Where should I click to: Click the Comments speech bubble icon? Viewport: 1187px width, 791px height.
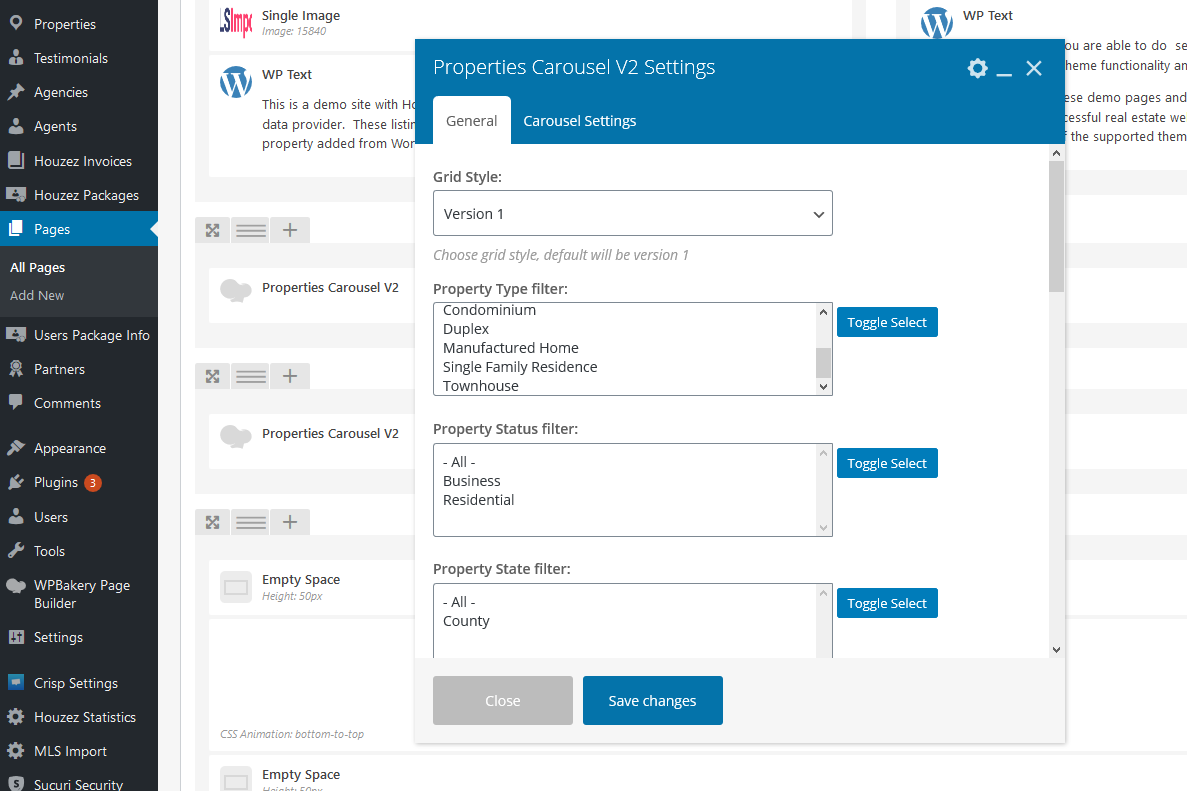tap(16, 403)
